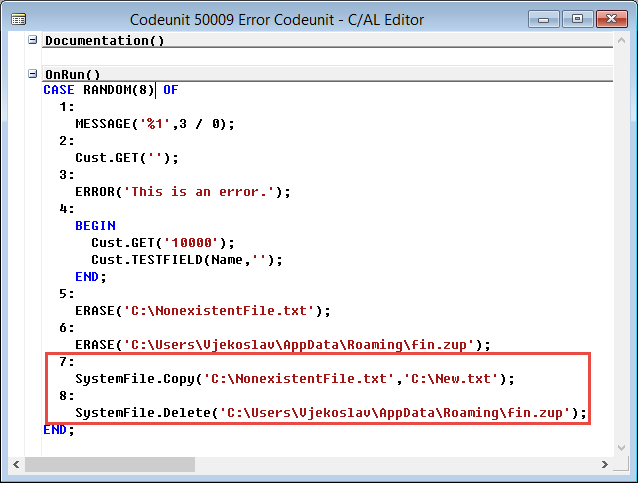Click the MESSAGE('%1',3 / 0) line
The height and width of the screenshot is (483, 638).
pos(155,124)
